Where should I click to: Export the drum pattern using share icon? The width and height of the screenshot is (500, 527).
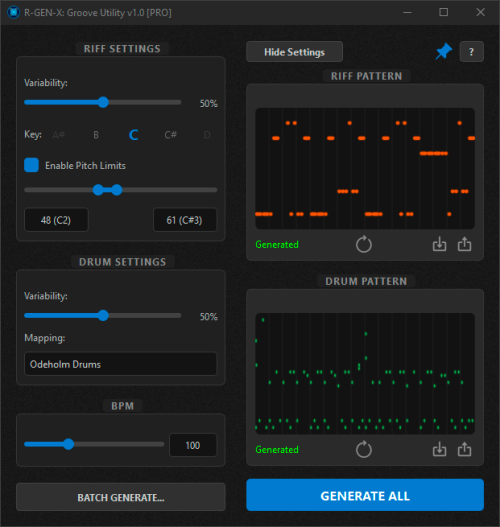[464, 449]
